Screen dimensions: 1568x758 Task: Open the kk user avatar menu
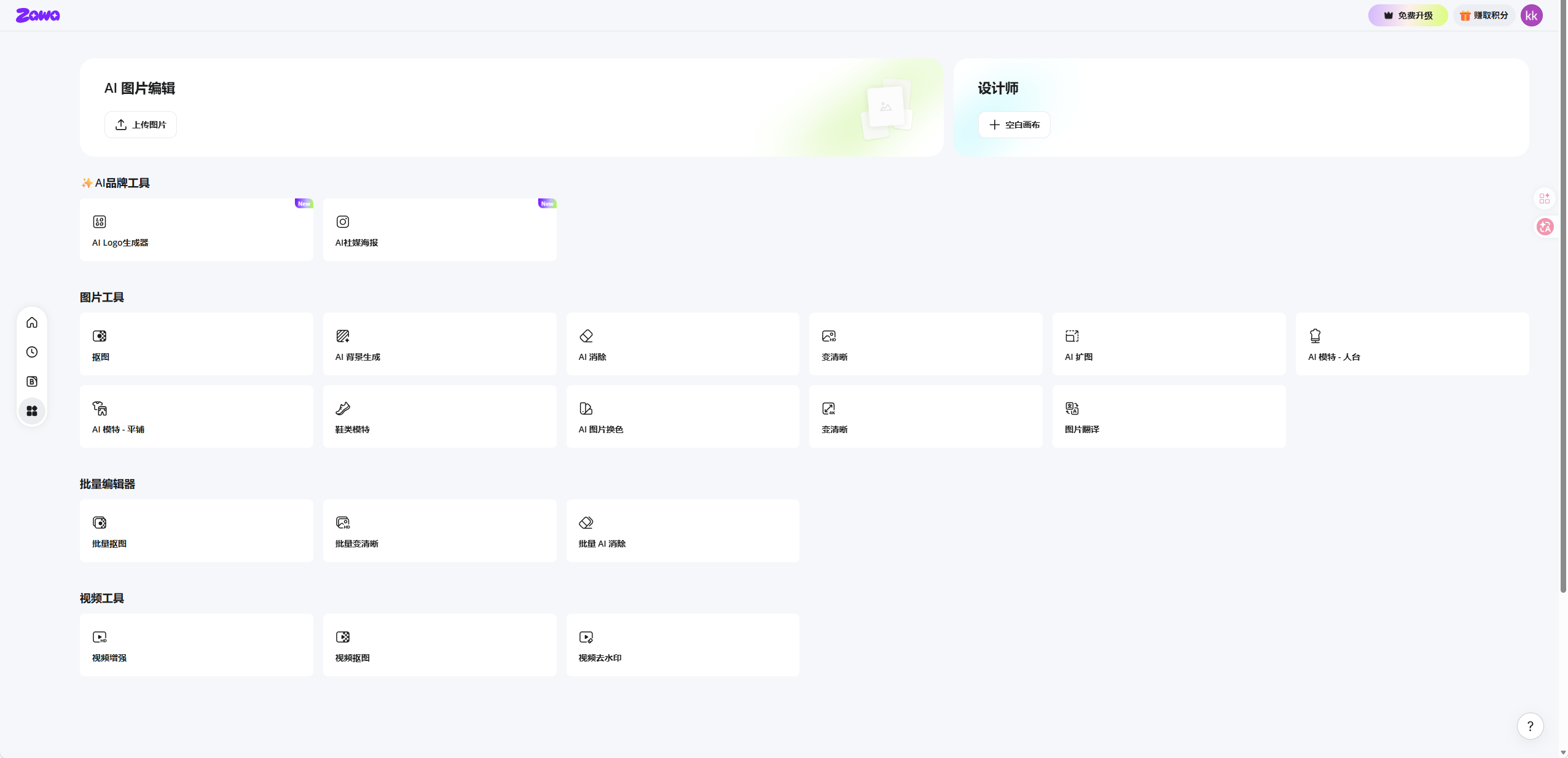(1531, 15)
